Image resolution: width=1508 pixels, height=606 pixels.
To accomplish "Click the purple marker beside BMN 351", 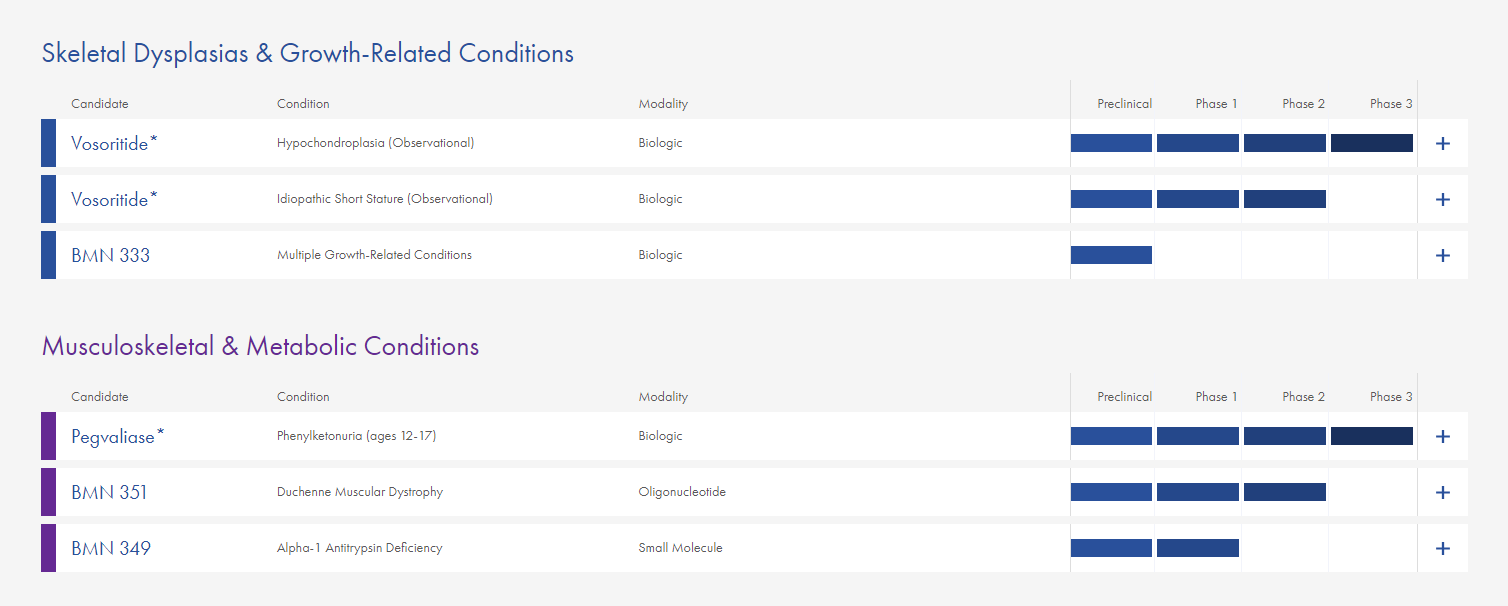I will click(48, 492).
